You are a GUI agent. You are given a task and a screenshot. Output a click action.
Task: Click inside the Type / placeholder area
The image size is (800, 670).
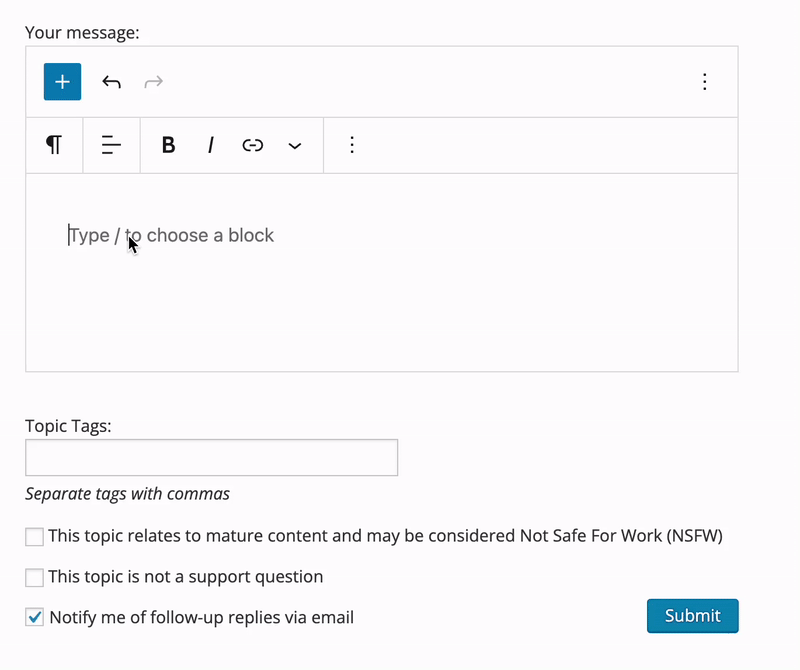click(x=170, y=235)
